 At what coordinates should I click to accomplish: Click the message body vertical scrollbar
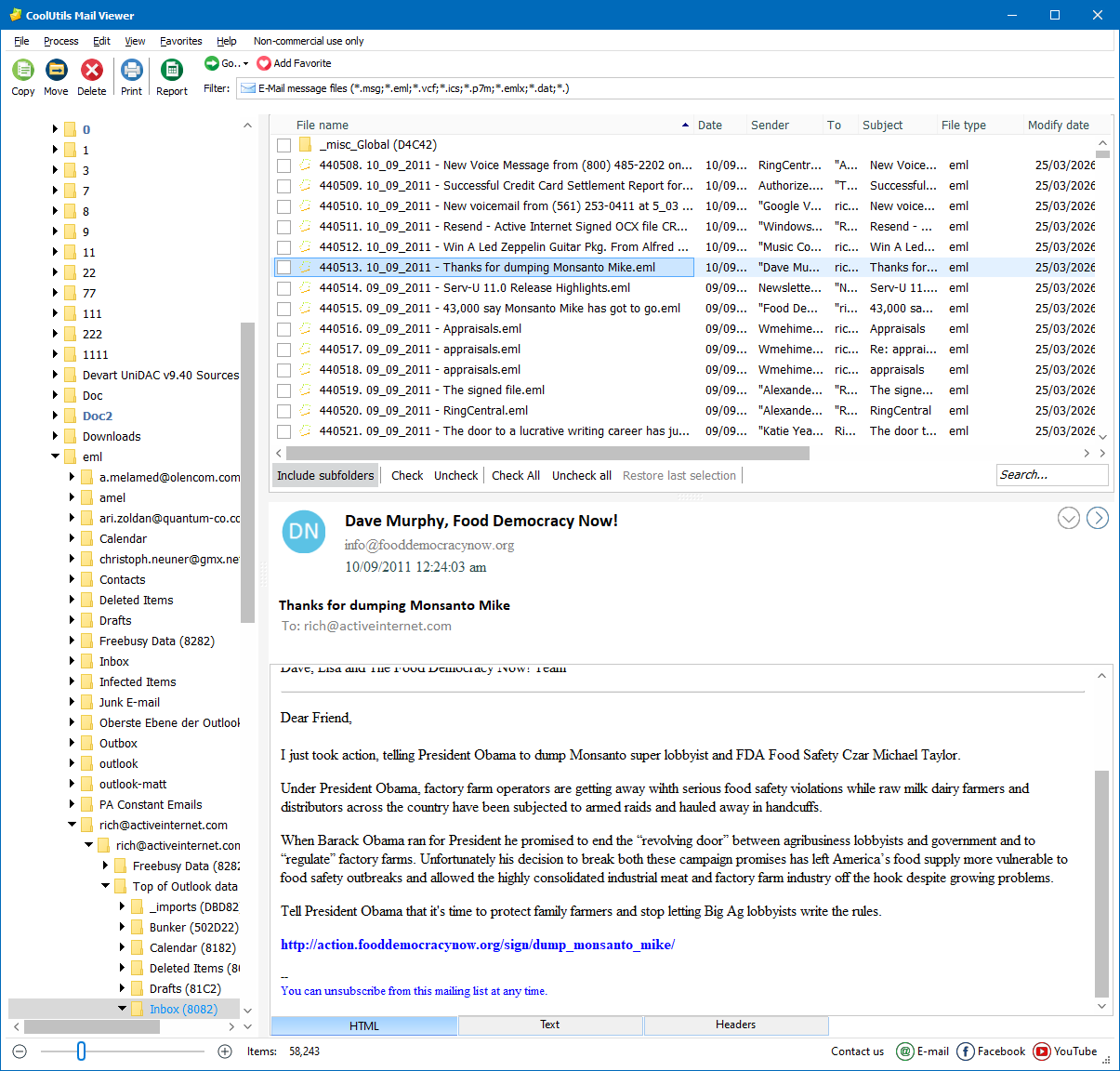(x=1101, y=883)
